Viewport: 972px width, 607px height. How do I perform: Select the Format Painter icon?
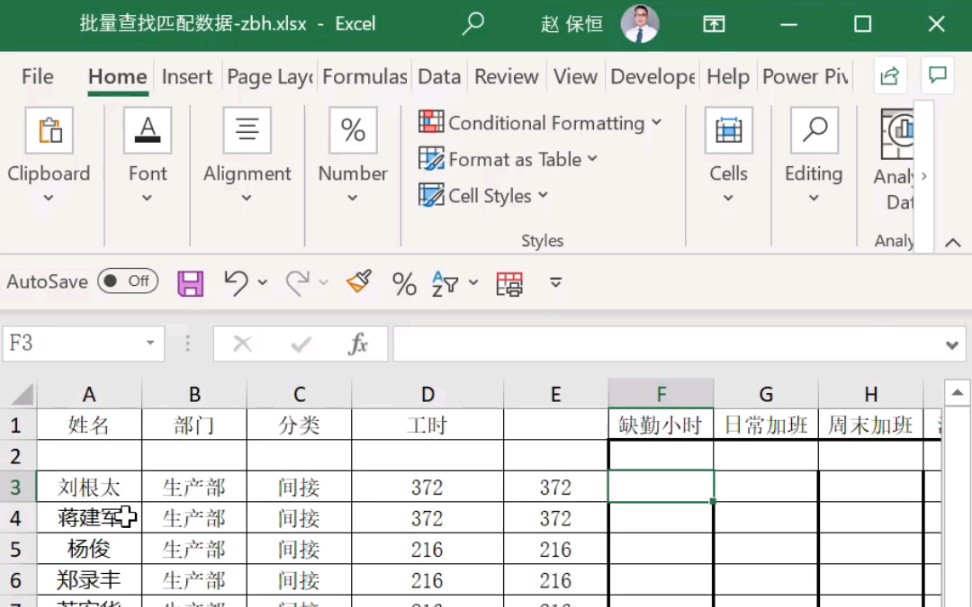(x=356, y=283)
